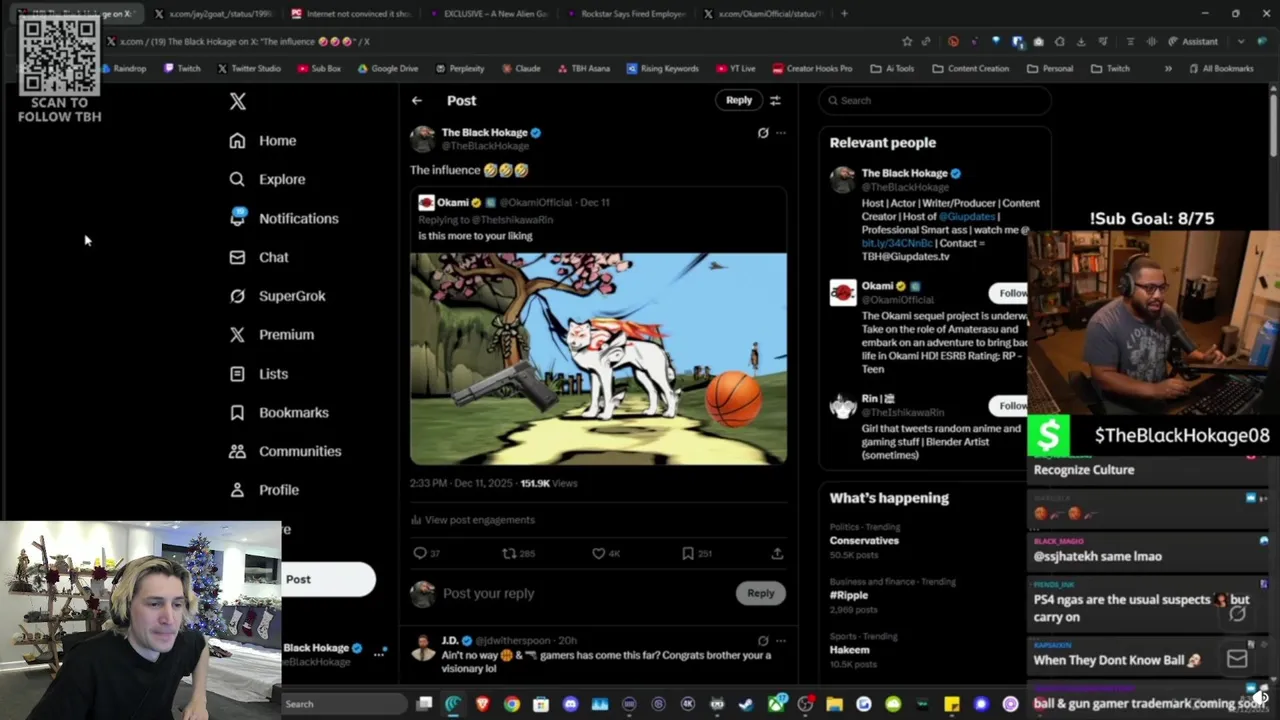Open File Explorer folder from the taskbar
The width and height of the screenshot is (1280, 720).
[835, 704]
